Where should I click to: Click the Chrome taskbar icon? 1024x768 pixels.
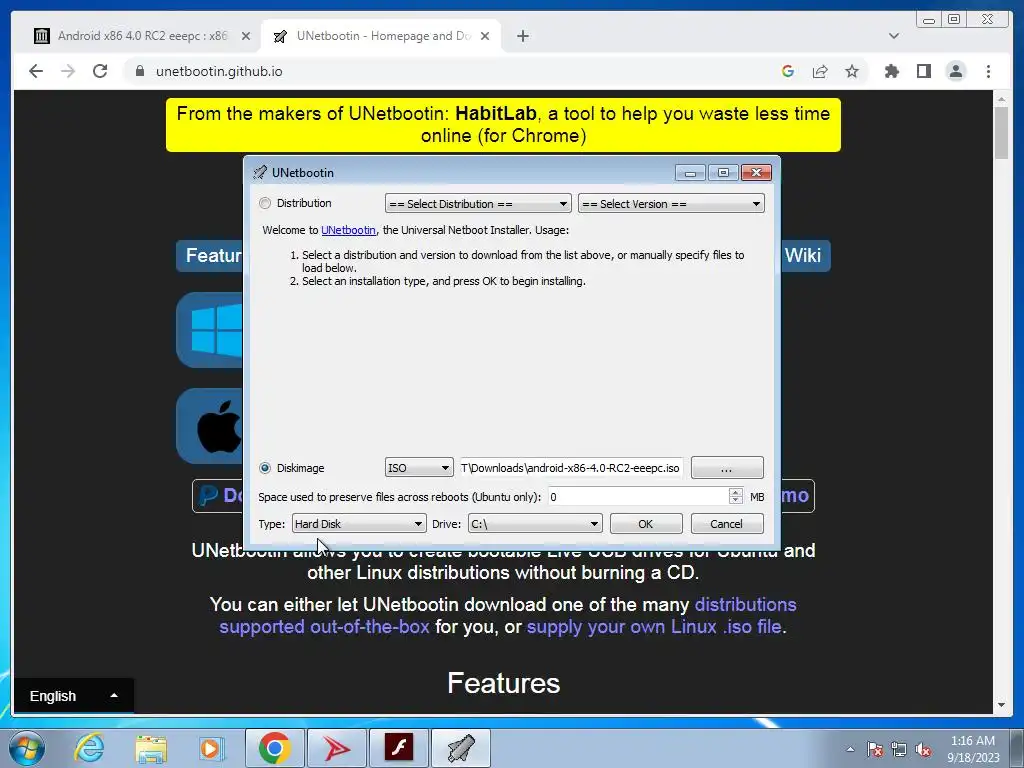(274, 748)
